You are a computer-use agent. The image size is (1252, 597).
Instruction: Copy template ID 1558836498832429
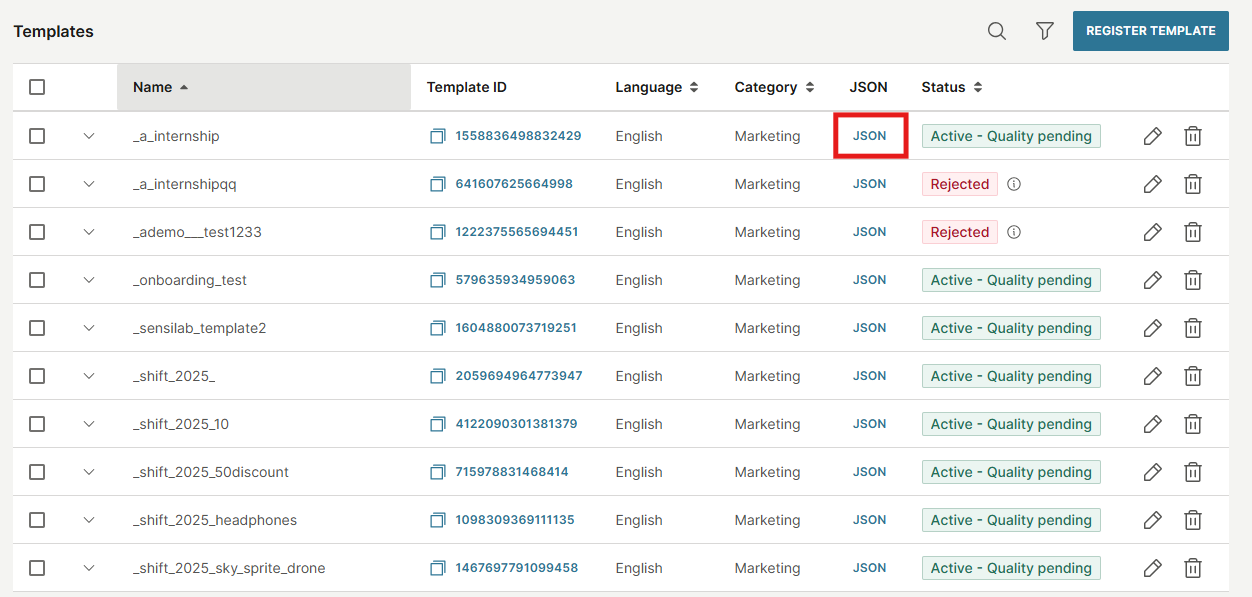(437, 136)
